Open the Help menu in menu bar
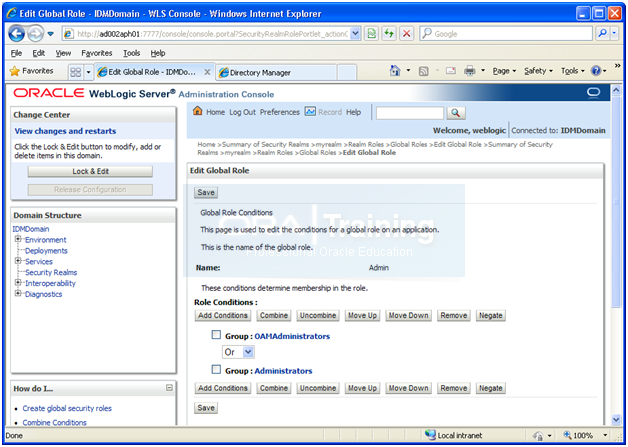628x447 pixels. (x=158, y=53)
